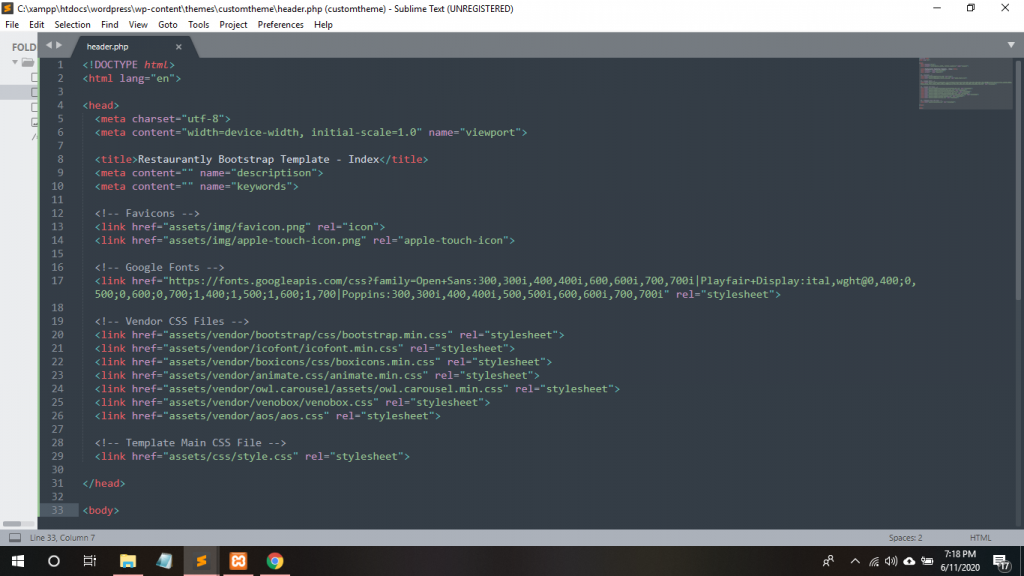Collapse the root folder in sidebar
1024x576 pixels.
click(15, 62)
